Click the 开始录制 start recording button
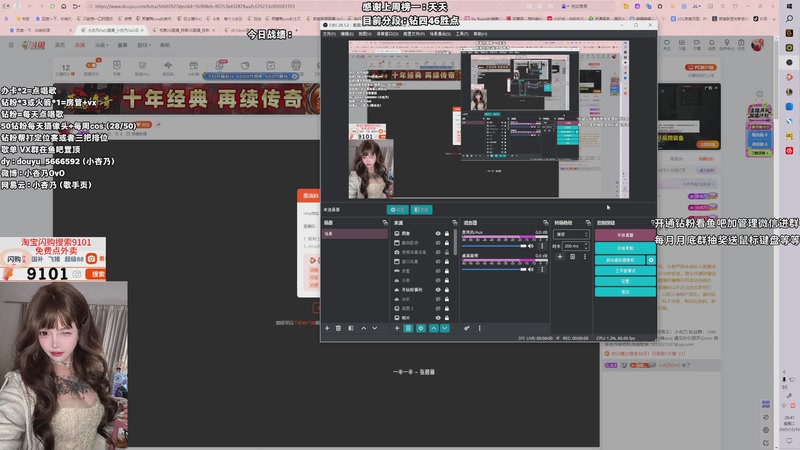The width and height of the screenshot is (800, 450). click(x=625, y=248)
